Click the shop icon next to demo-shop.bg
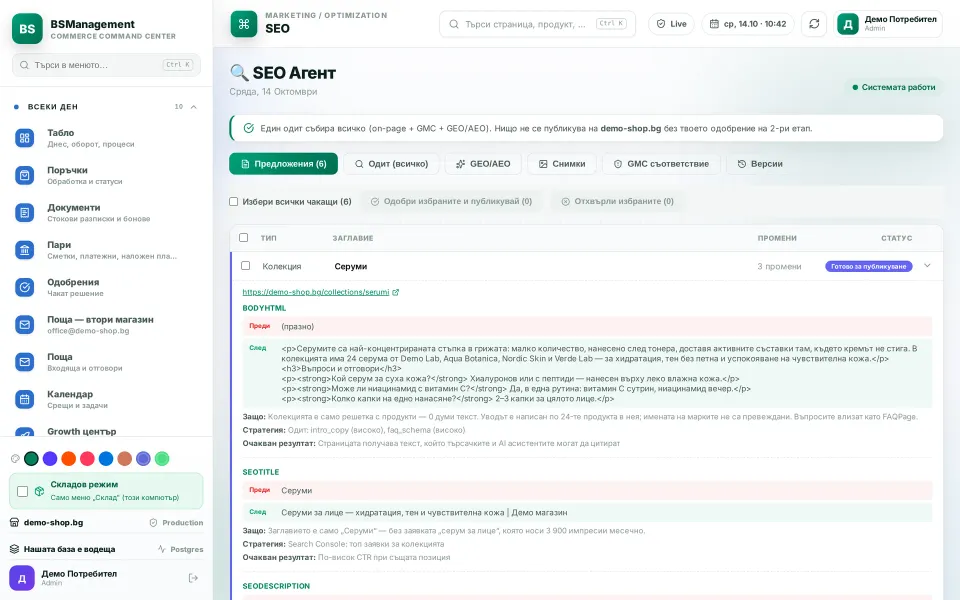The height and width of the screenshot is (600, 960). click(x=15, y=522)
